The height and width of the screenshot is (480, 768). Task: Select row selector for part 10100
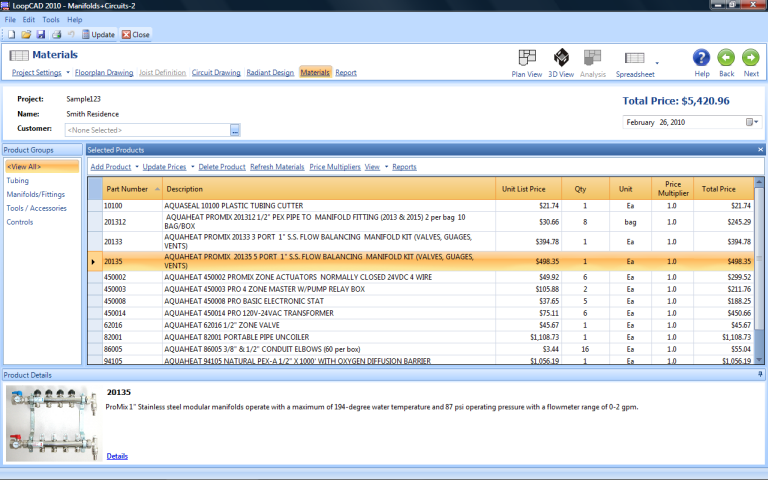tap(95, 206)
